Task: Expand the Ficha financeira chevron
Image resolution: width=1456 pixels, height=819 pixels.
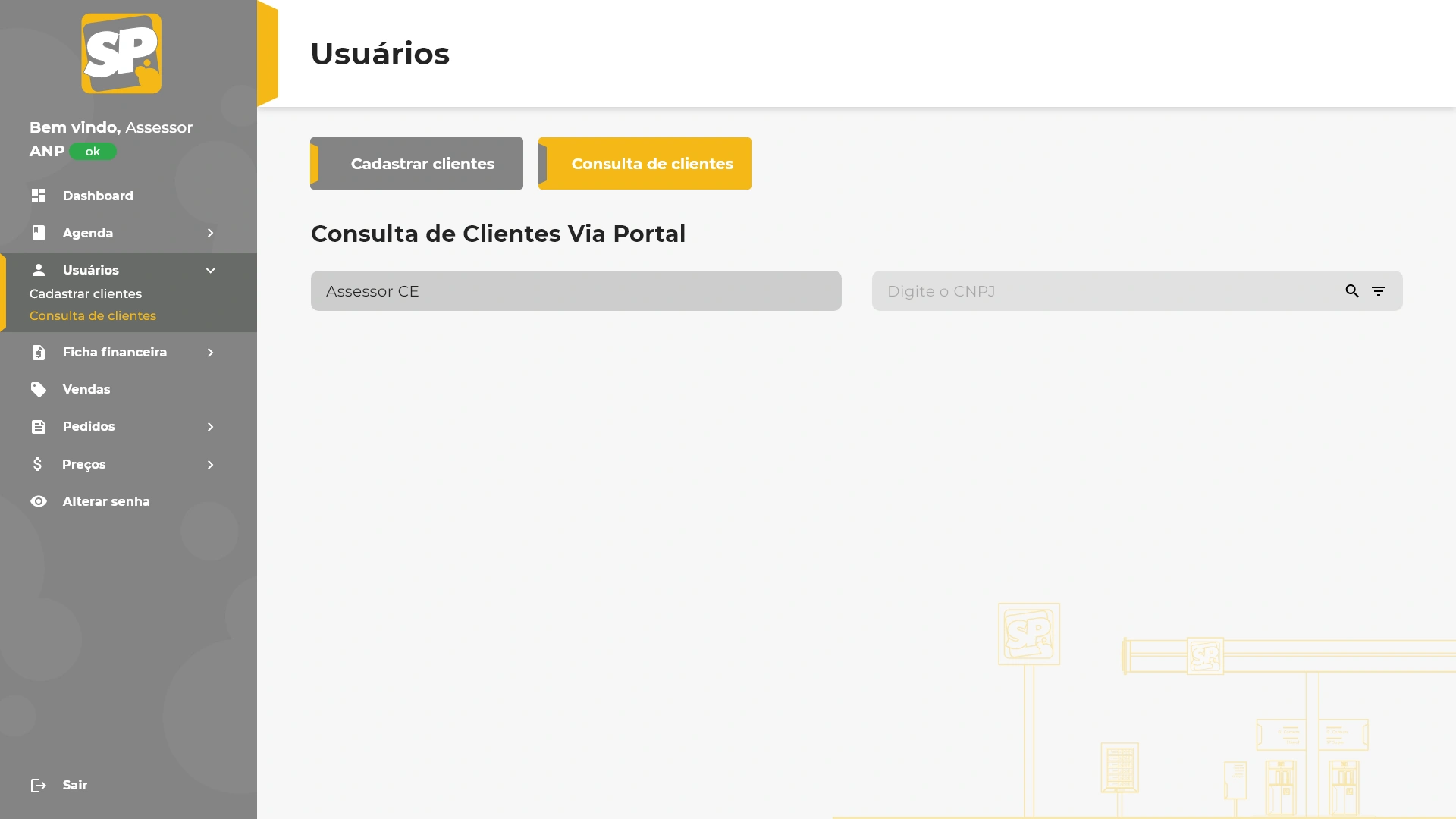Action: 210,353
